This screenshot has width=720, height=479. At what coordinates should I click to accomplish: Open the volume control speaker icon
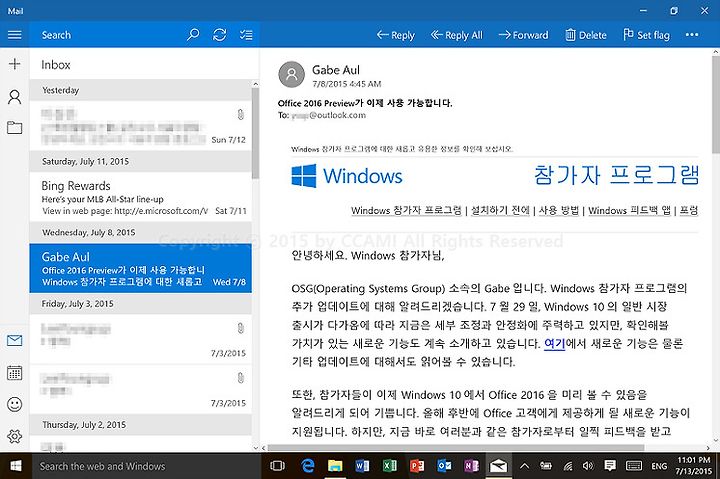point(588,466)
